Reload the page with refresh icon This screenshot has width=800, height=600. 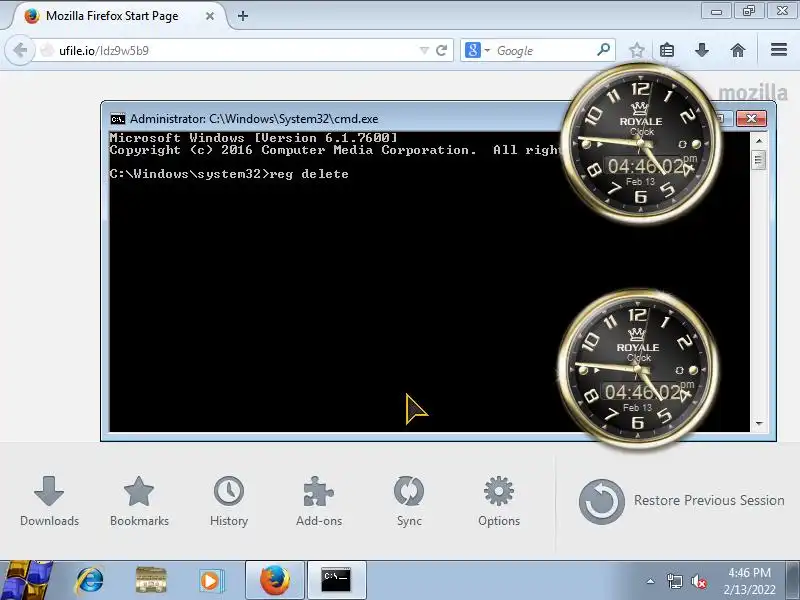tap(442, 51)
